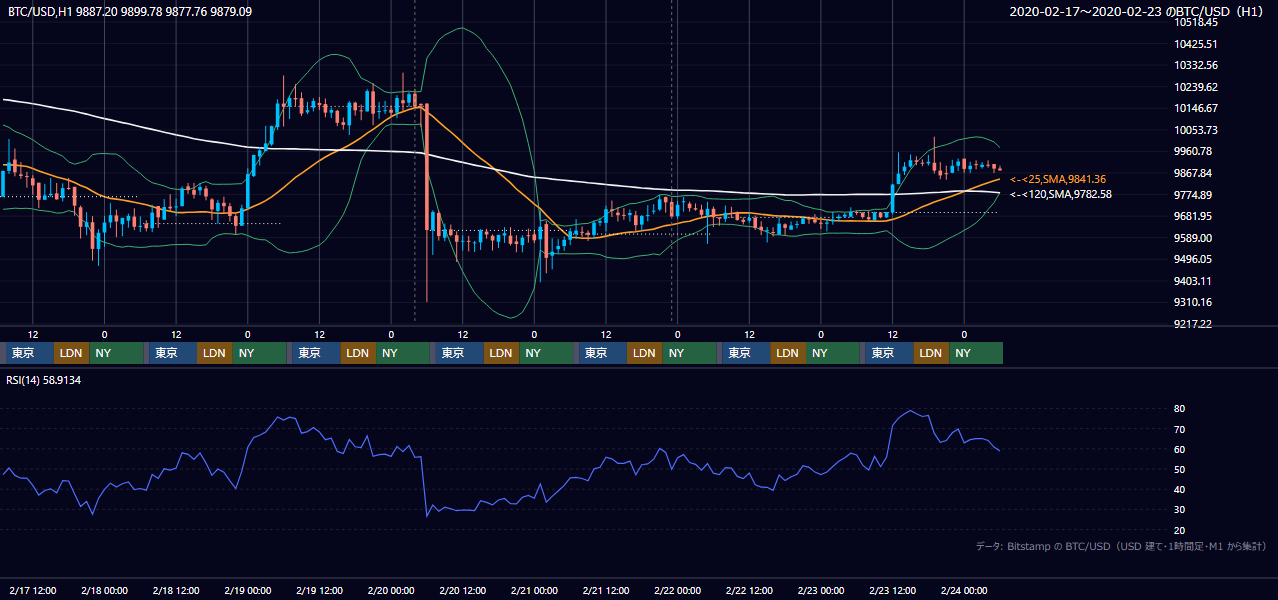Screen dimensions: 1278x600
Task: Select the orange 25 SMA 9841.36 label
Action: [x=1058, y=179]
